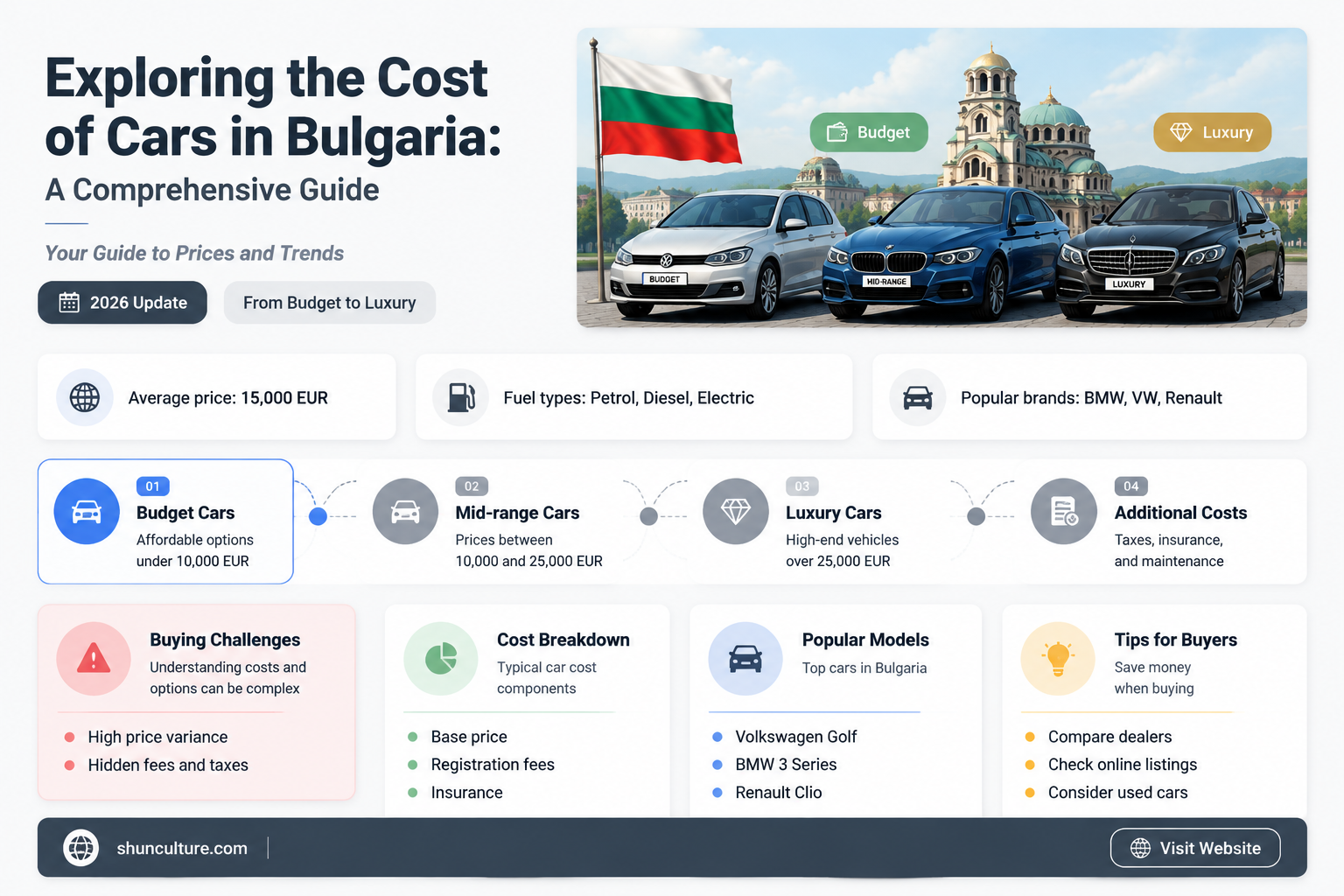Click the Average price: 15,000 EUR text
Viewport: 1344px width, 896px height.
[228, 398]
